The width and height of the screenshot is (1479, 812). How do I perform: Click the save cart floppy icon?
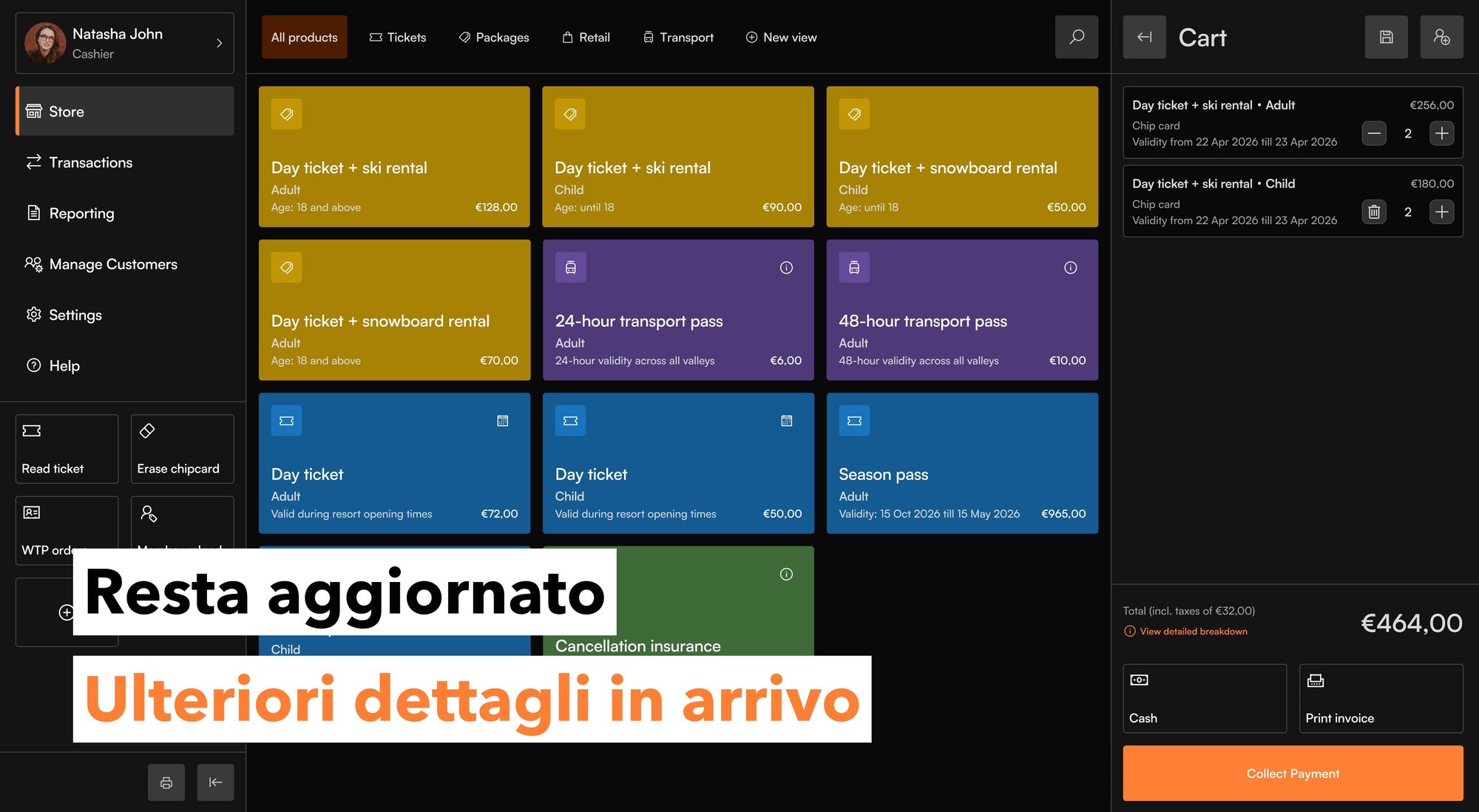(1386, 37)
